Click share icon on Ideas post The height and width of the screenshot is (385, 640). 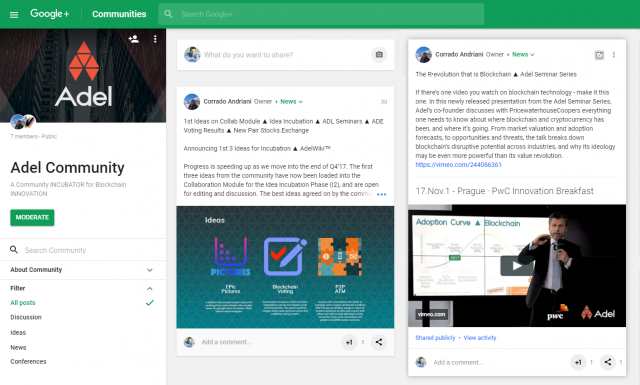pyautogui.click(x=379, y=342)
